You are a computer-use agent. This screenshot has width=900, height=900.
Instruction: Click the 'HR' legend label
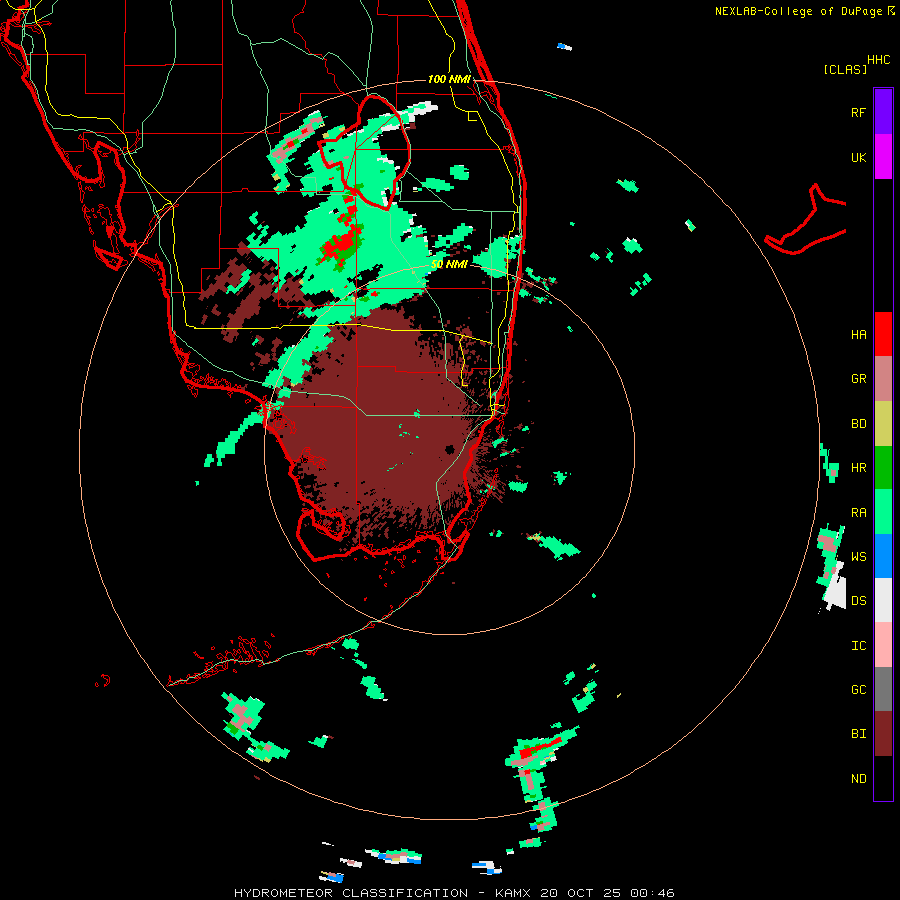[x=858, y=468]
